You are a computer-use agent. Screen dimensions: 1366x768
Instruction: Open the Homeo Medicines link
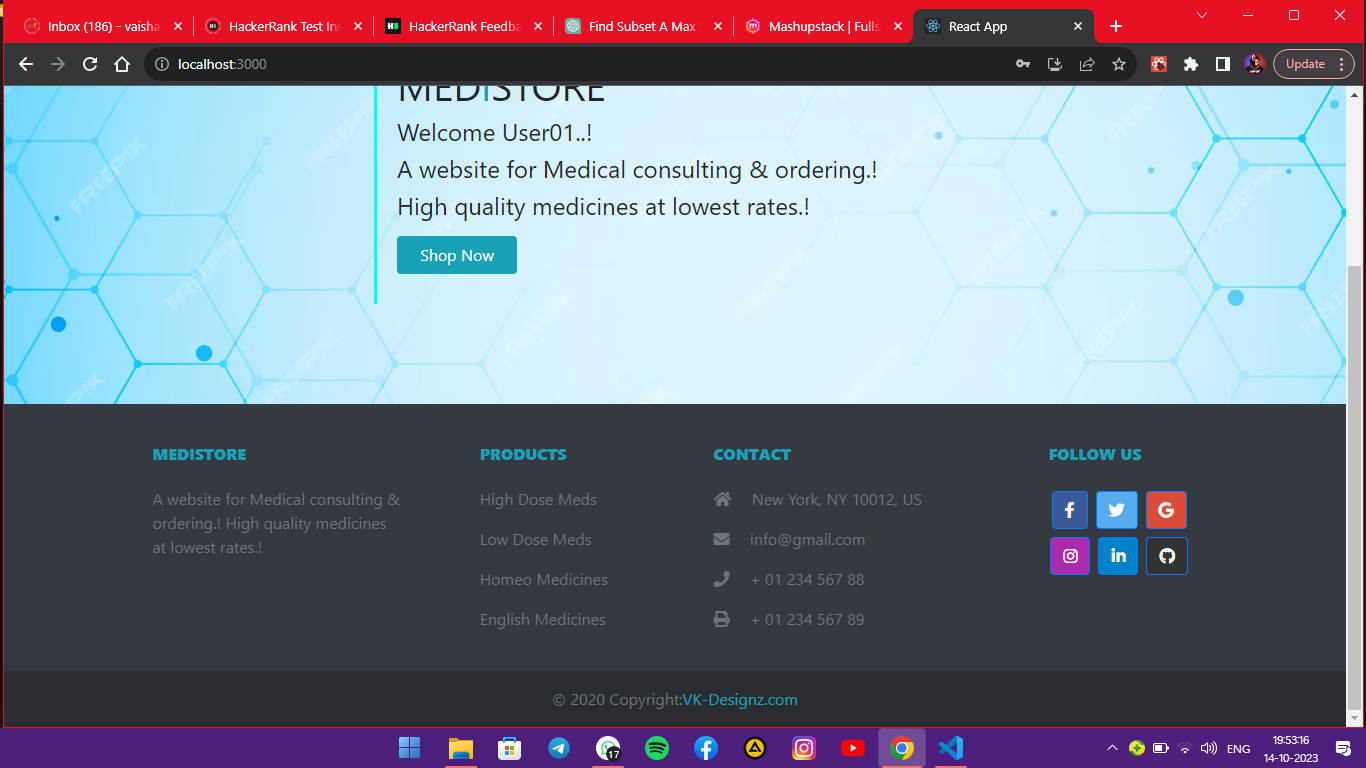[543, 580]
